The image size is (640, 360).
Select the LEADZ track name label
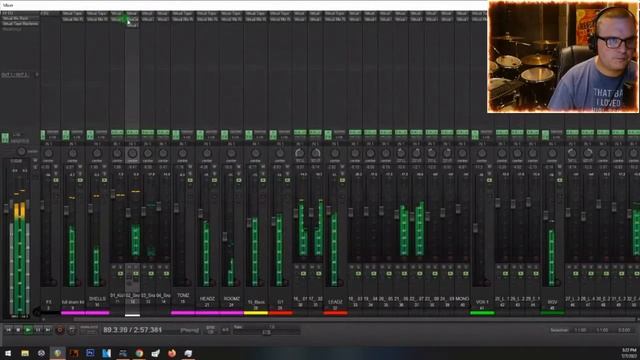pyautogui.click(x=335, y=302)
